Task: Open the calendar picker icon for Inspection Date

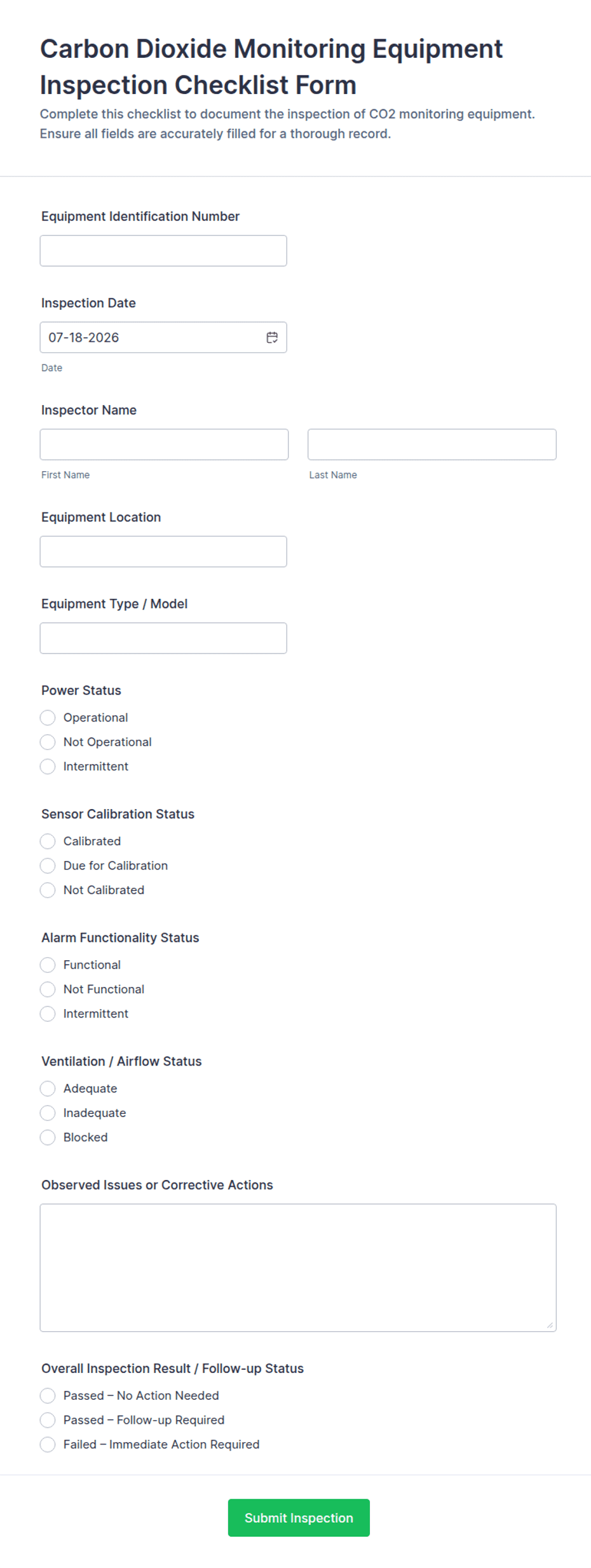Action: coord(272,337)
